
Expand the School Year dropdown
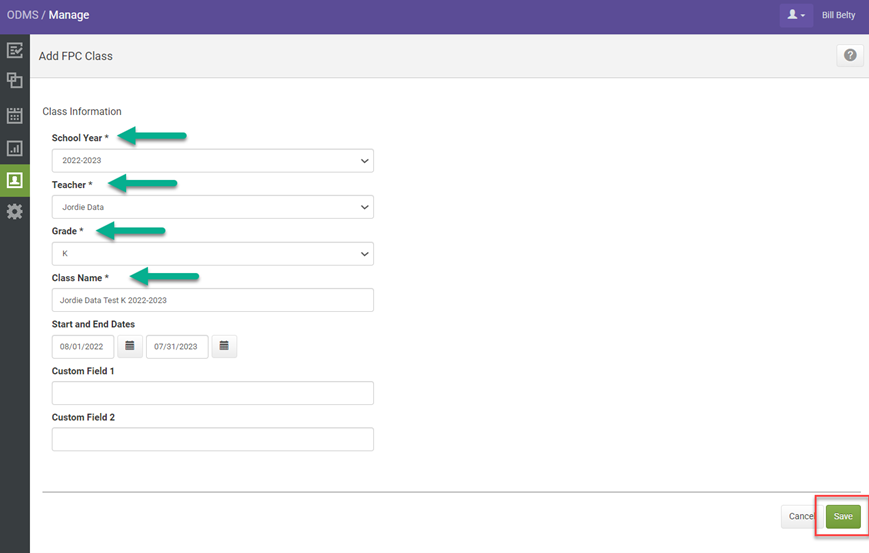212,160
